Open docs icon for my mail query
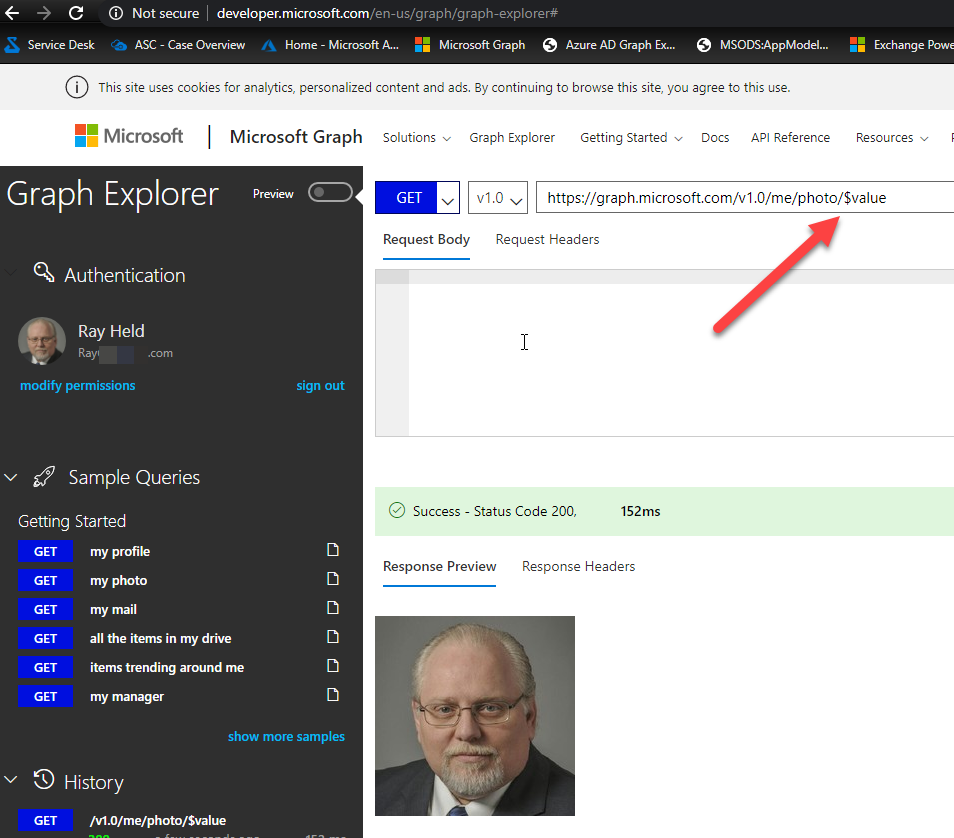This screenshot has width=954, height=838. pyautogui.click(x=333, y=607)
